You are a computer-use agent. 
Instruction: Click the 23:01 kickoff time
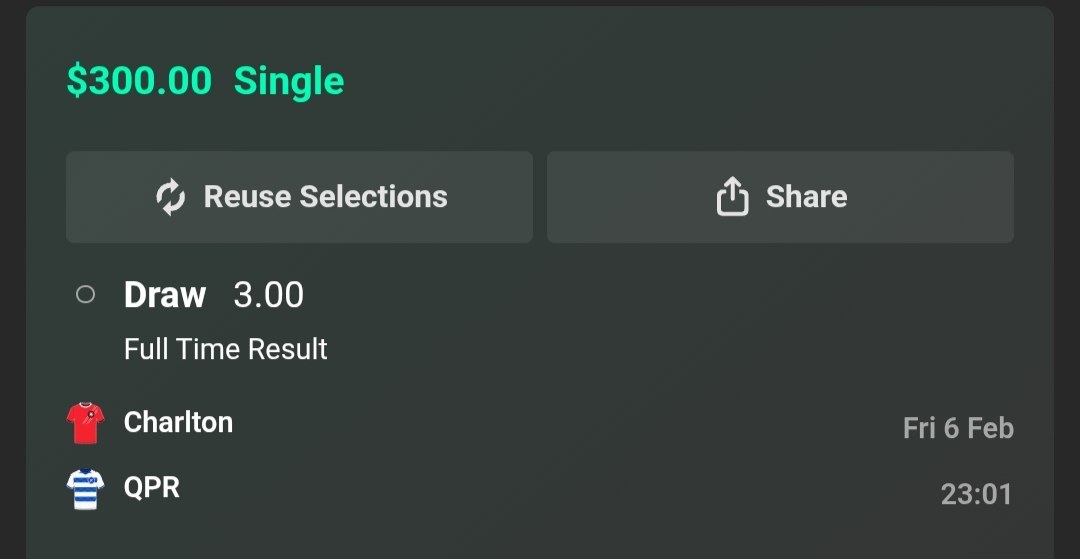(976, 494)
